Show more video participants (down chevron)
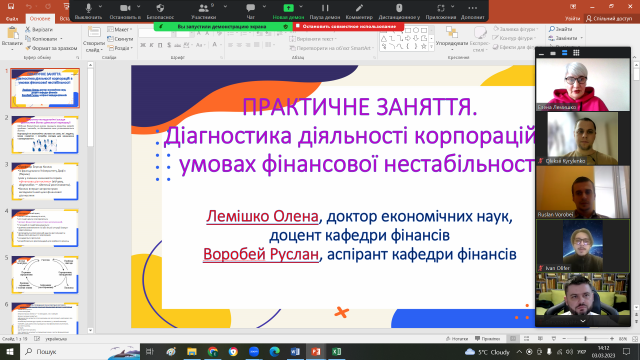This screenshot has height=360, width=640. click(583, 321)
